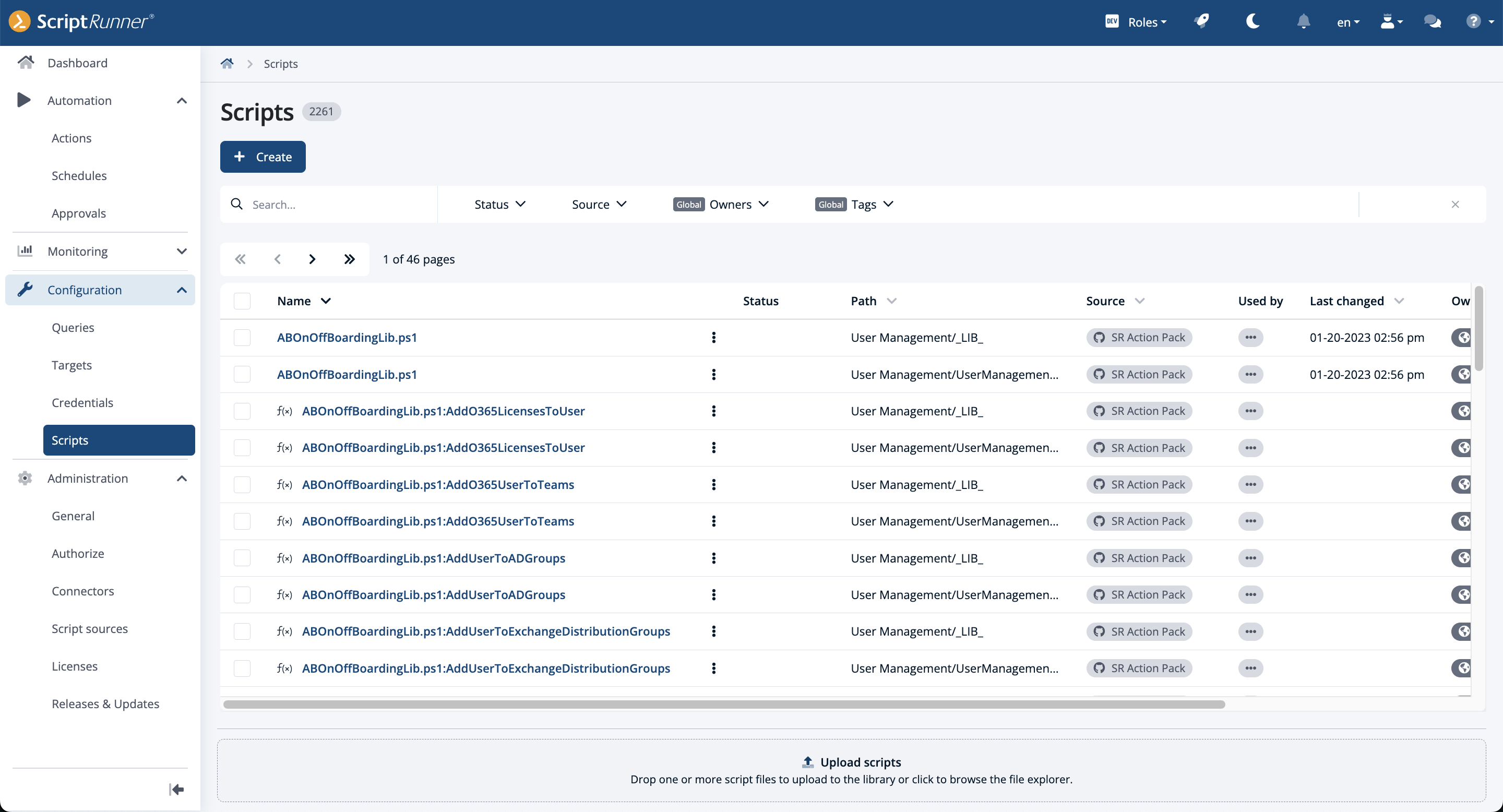This screenshot has height=812, width=1503.
Task: Click the ScriptRunner logo
Action: tap(81, 21)
